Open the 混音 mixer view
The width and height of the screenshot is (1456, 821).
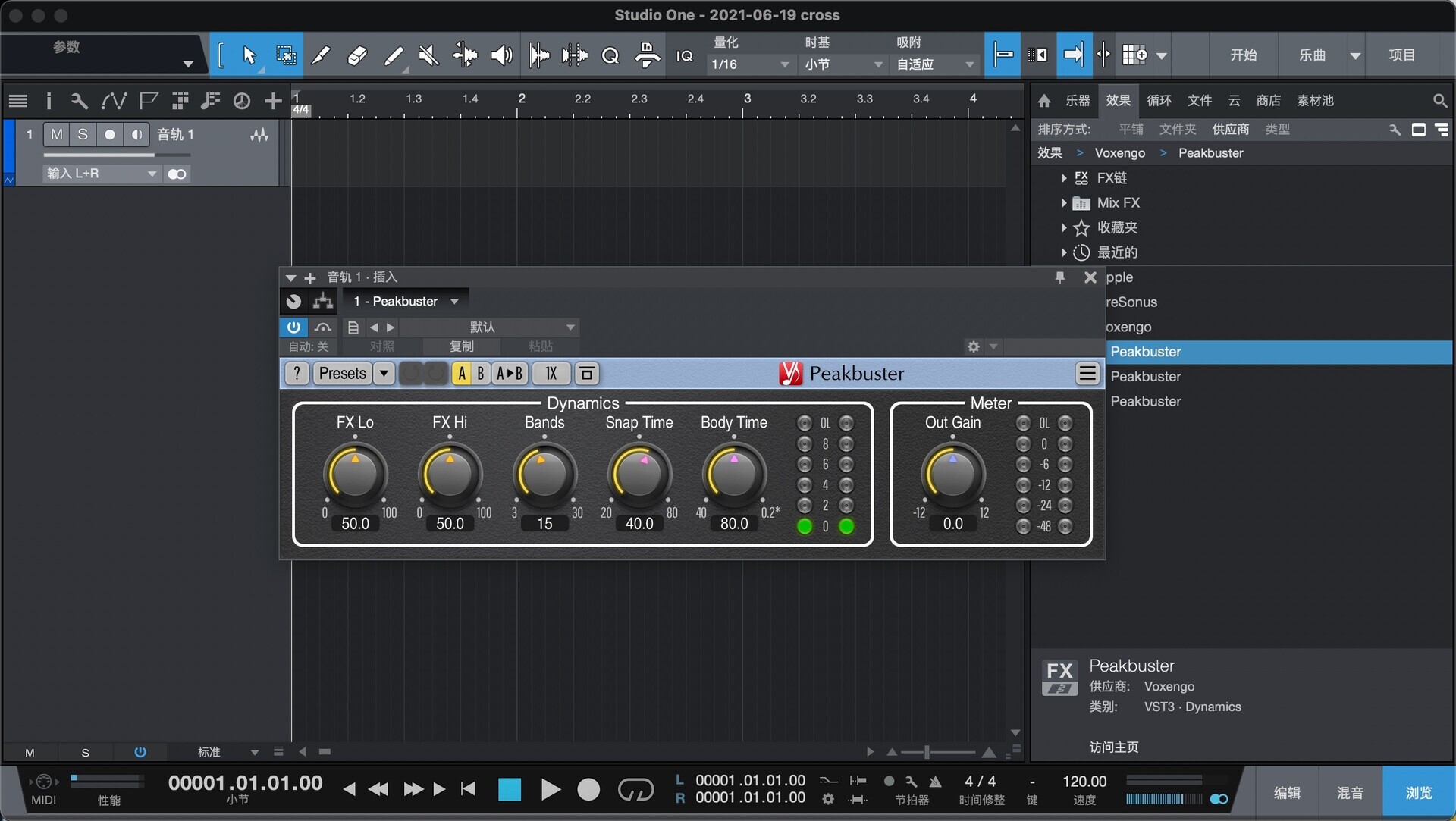(1350, 792)
